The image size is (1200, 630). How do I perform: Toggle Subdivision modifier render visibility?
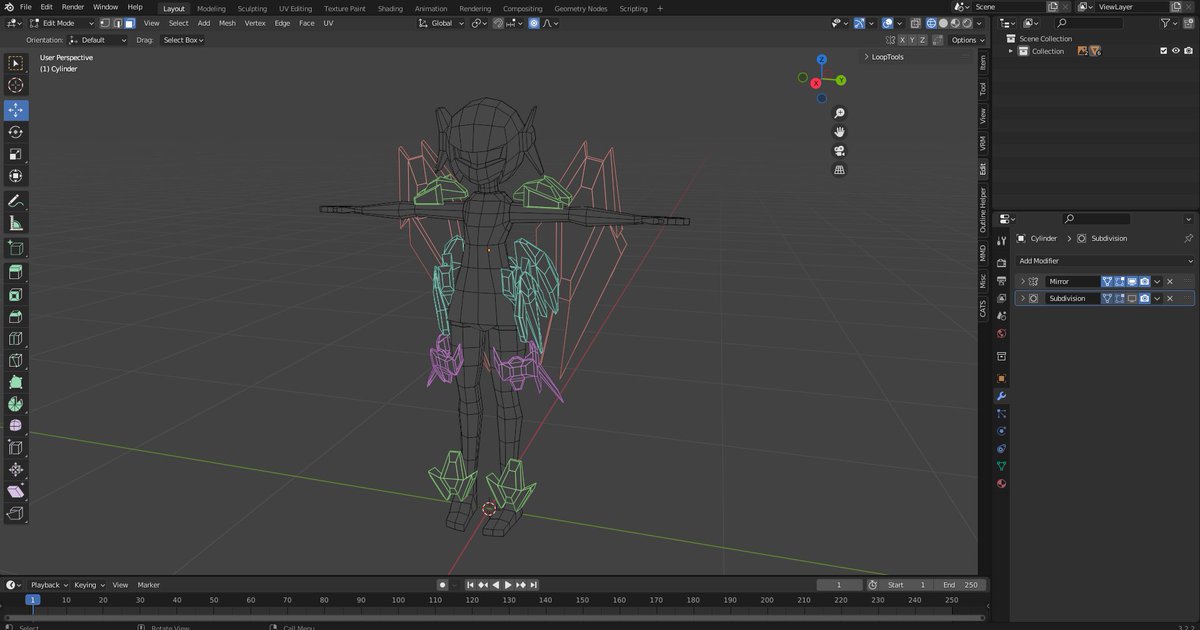point(1144,298)
